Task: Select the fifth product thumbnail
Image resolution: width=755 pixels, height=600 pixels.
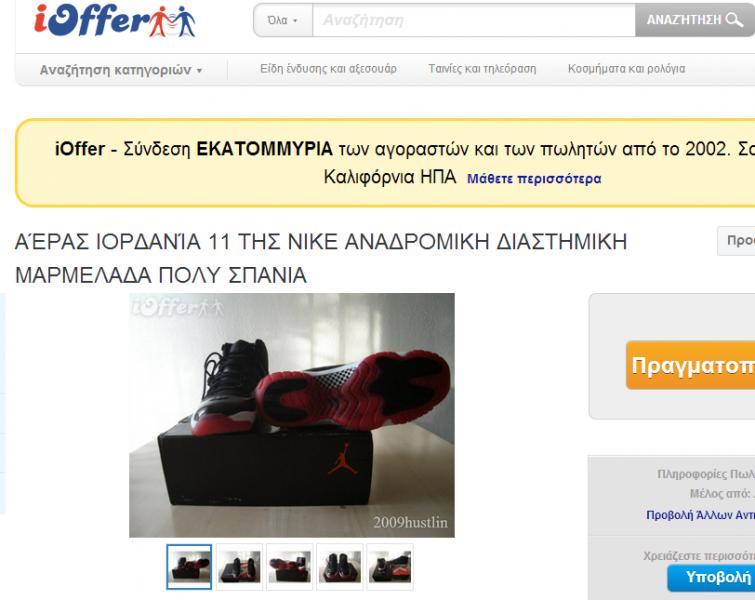Action: pos(390,567)
